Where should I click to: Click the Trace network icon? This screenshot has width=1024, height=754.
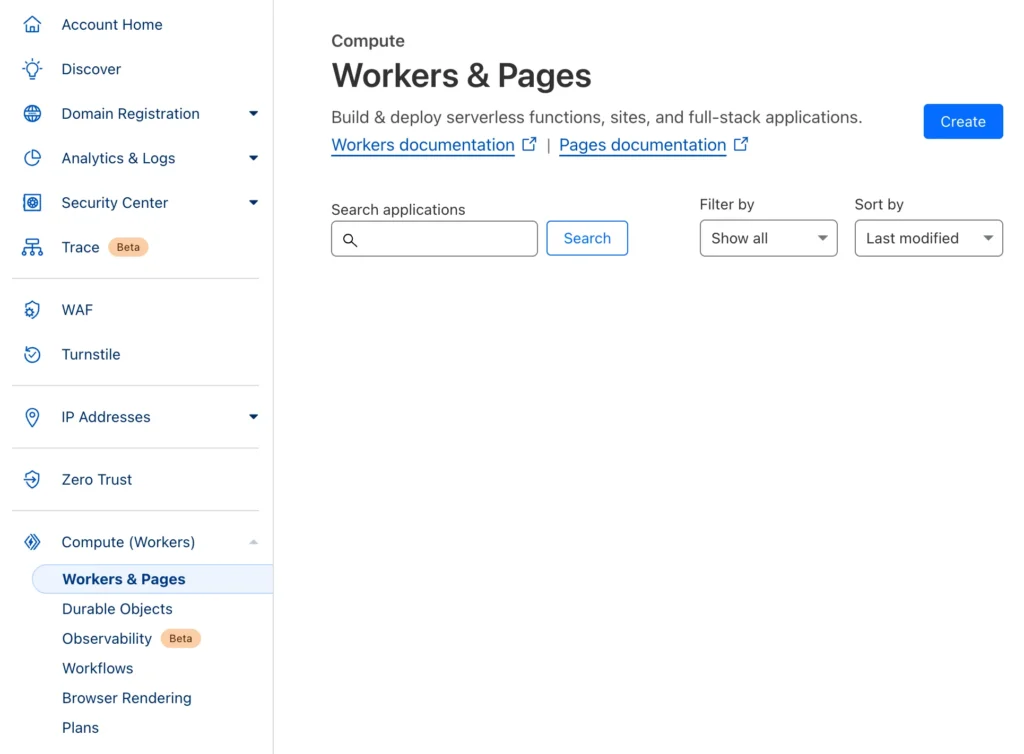(32, 247)
